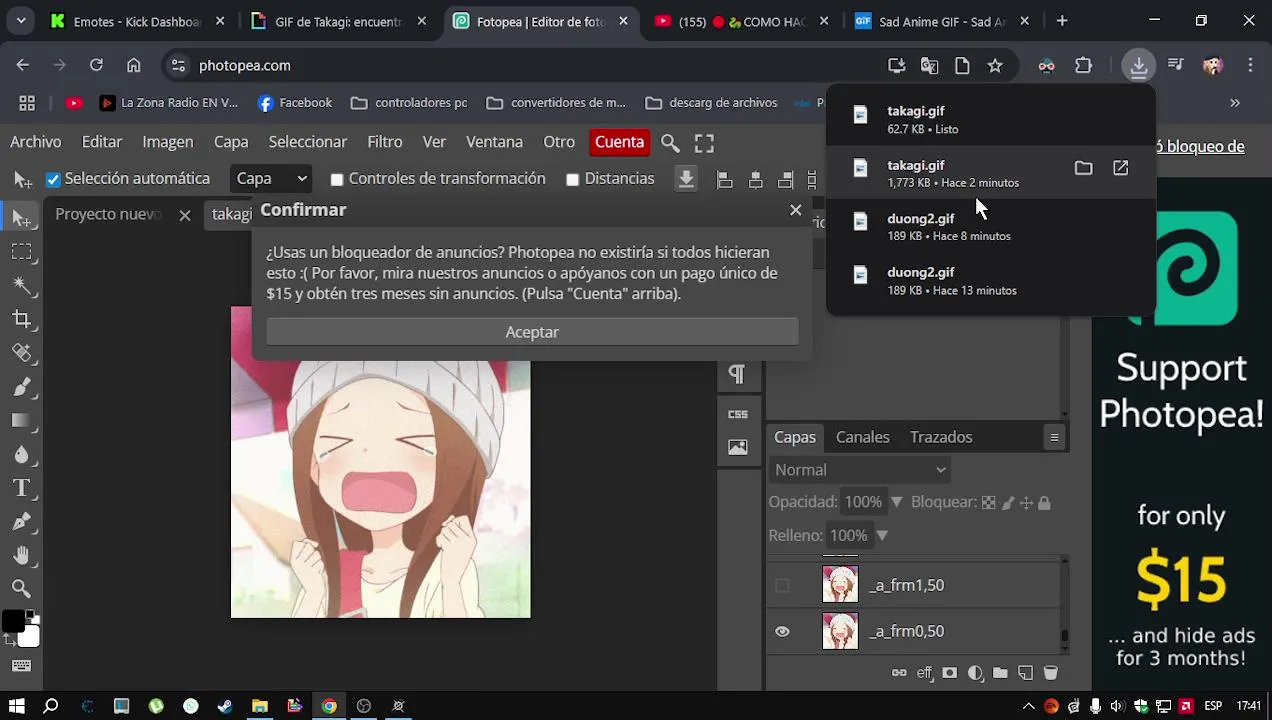Open the Paragraph panel icon
Viewport: 1272px width, 720px height.
click(x=737, y=374)
